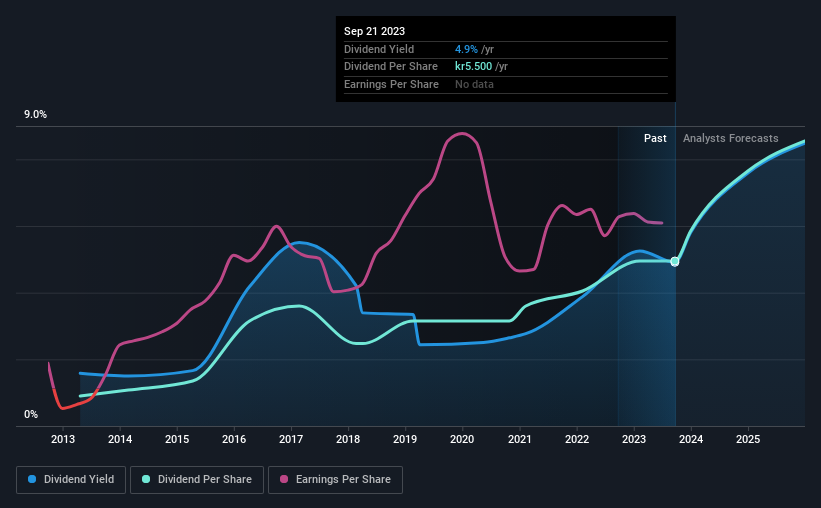Click the 2016 x-axis label
This screenshot has width=821, height=508.
[x=234, y=439]
